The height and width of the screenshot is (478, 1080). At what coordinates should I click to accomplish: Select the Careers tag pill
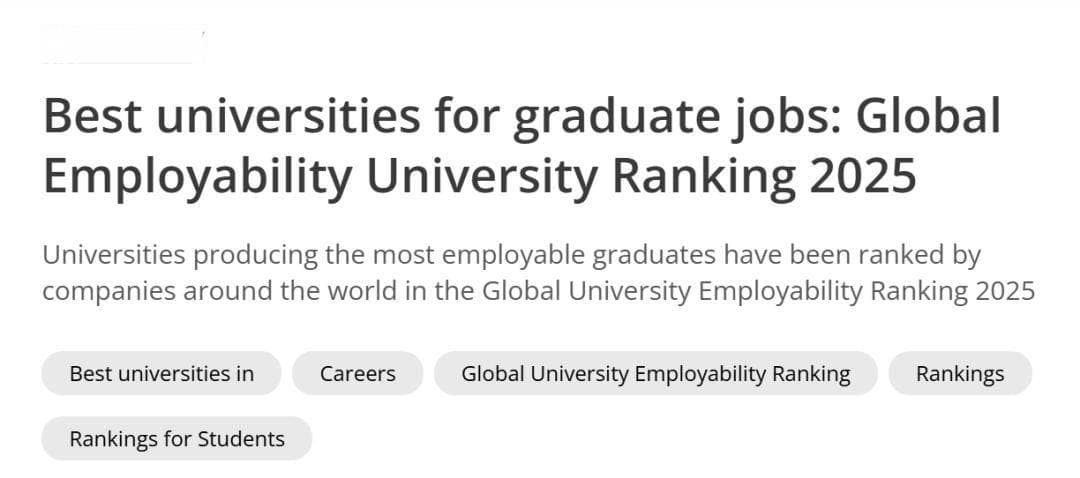click(357, 373)
